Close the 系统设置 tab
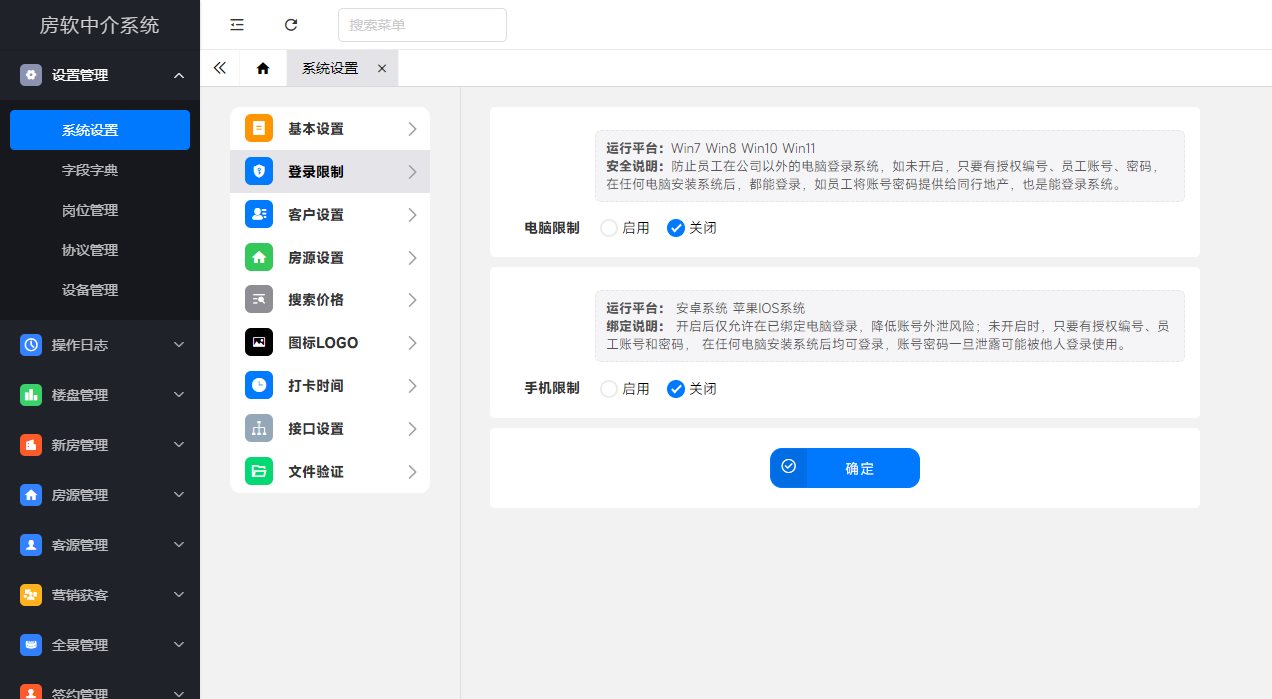The width and height of the screenshot is (1272, 699). 382,68
